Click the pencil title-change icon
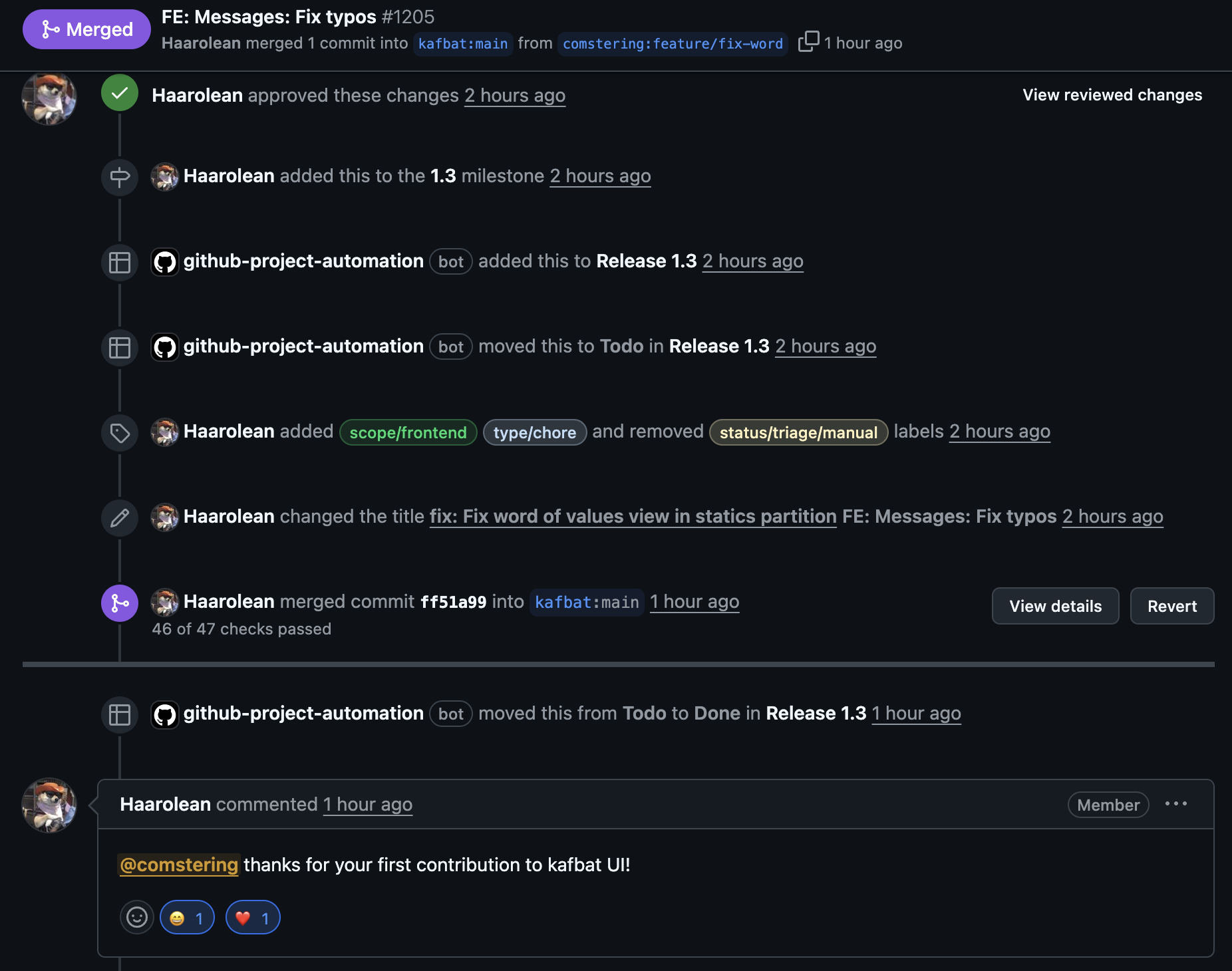The height and width of the screenshot is (971, 1232). 120,517
